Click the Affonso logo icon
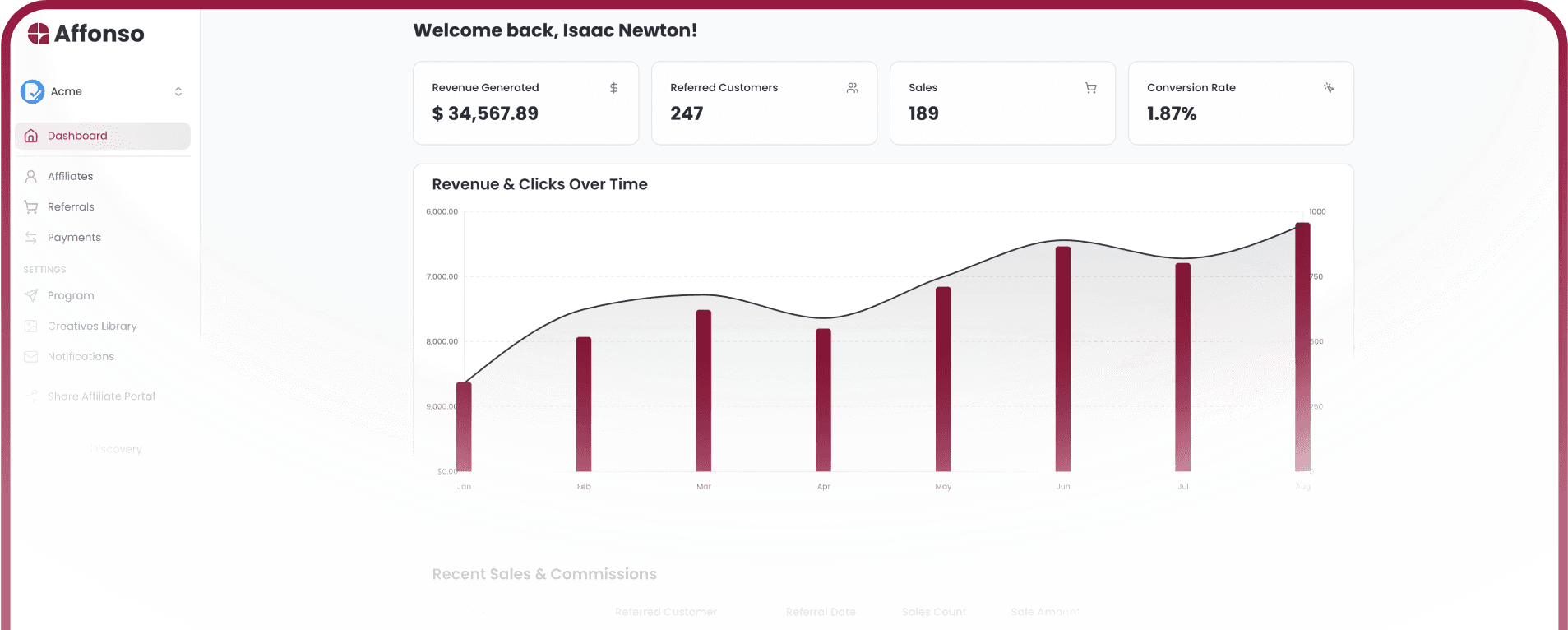Screen dimensions: 1568x630 (39, 34)
